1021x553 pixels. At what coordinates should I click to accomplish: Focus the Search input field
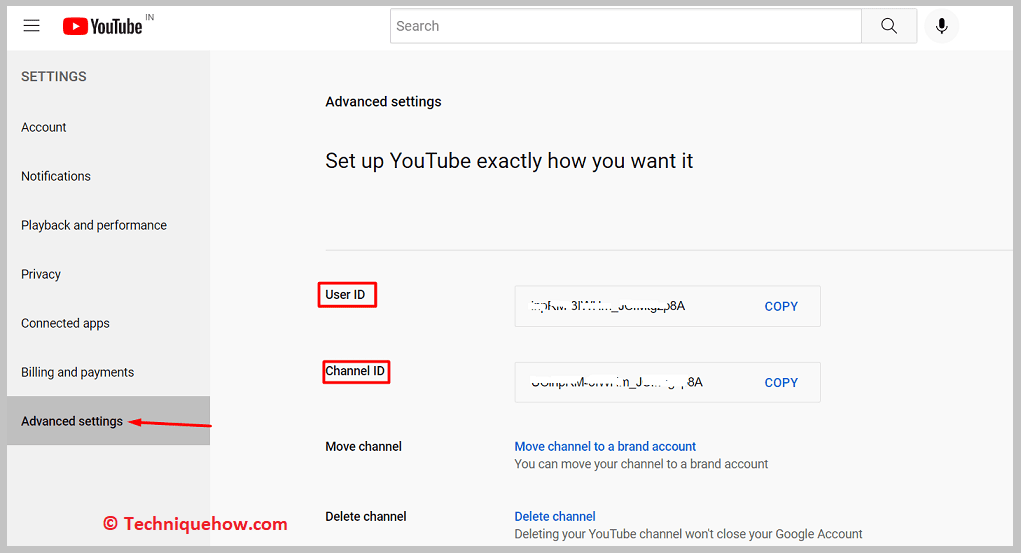[626, 26]
